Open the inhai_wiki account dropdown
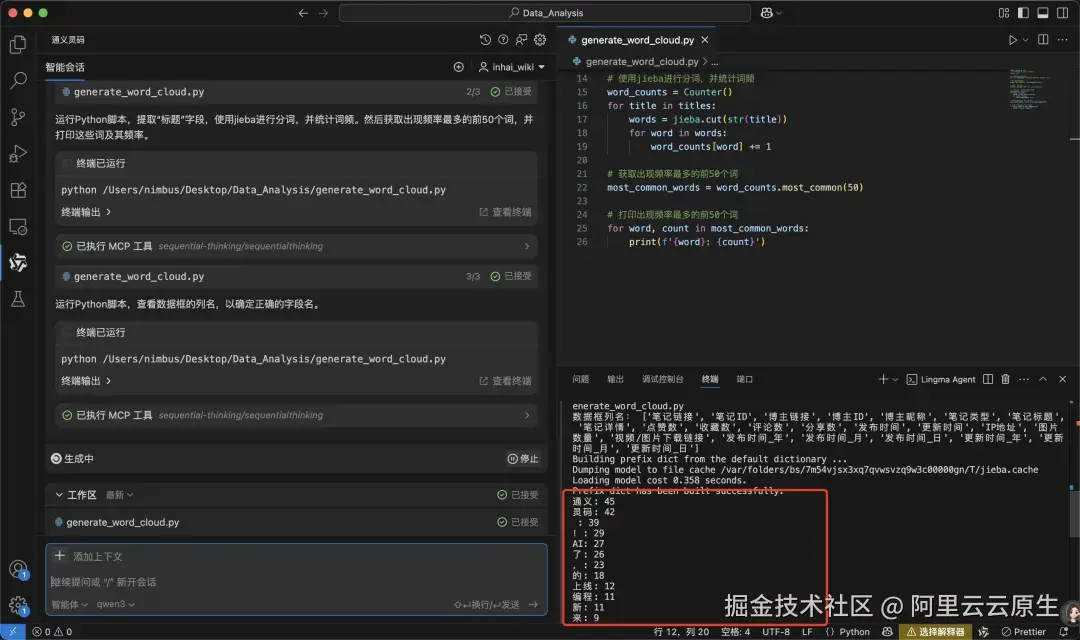The width and height of the screenshot is (1080, 640). coord(512,67)
